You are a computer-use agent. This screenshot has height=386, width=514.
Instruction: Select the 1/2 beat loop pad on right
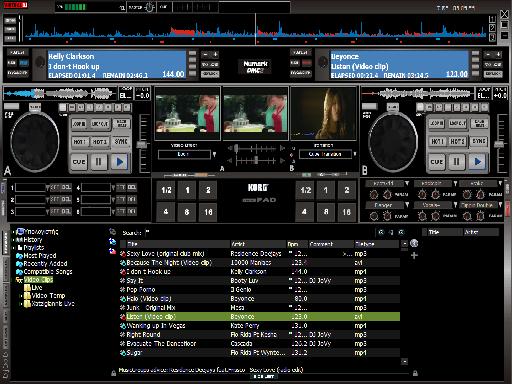click(x=305, y=190)
